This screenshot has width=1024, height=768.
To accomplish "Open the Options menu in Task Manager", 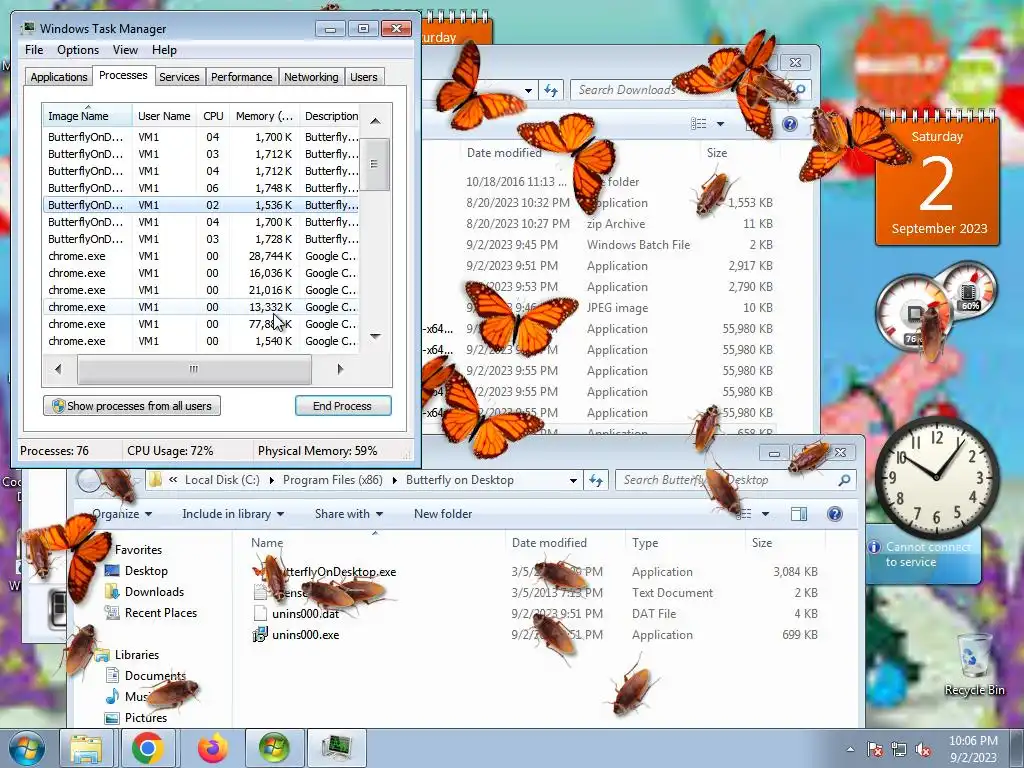I will (78, 50).
